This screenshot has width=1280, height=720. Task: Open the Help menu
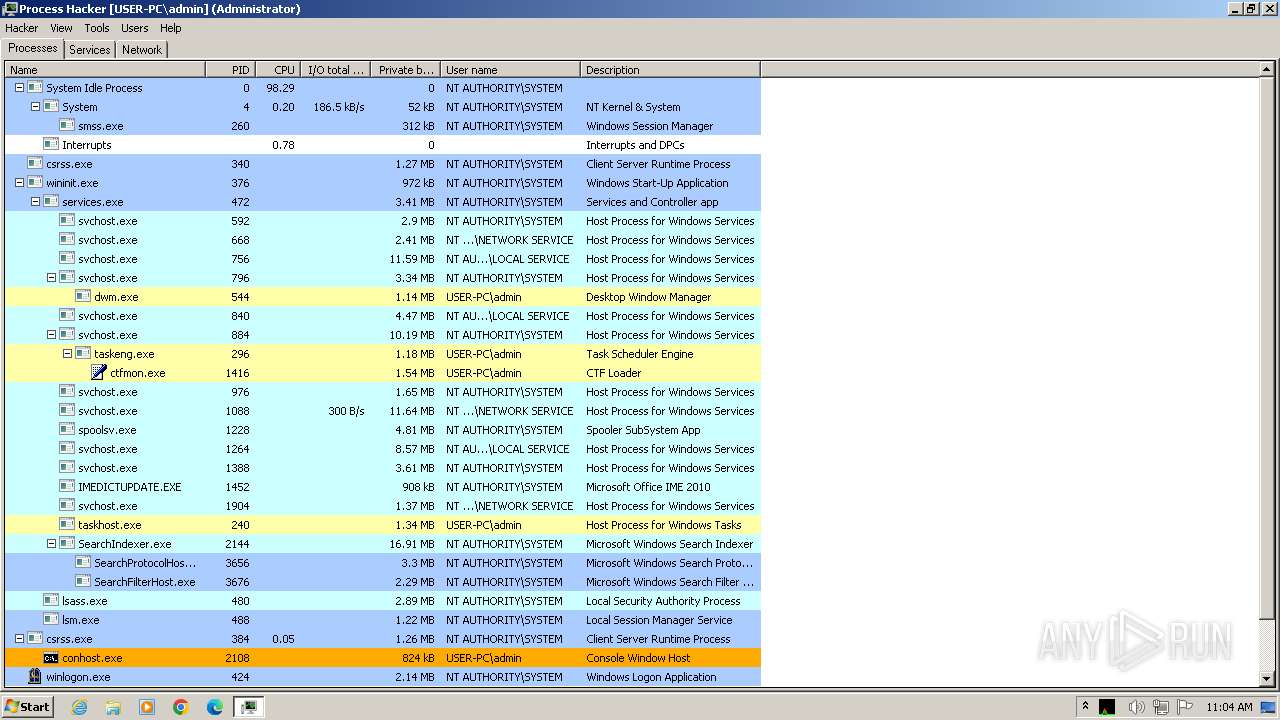coord(171,28)
